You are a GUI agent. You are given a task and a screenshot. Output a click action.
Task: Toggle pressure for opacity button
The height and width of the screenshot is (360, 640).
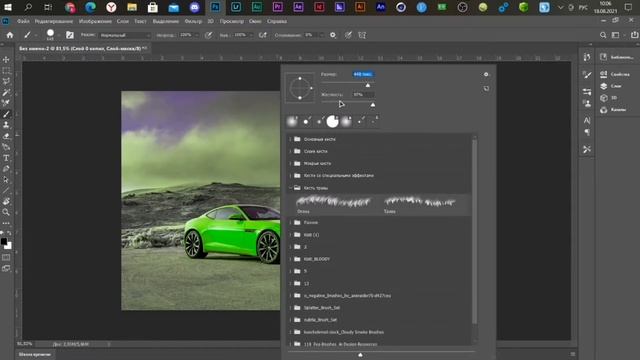click(209, 35)
